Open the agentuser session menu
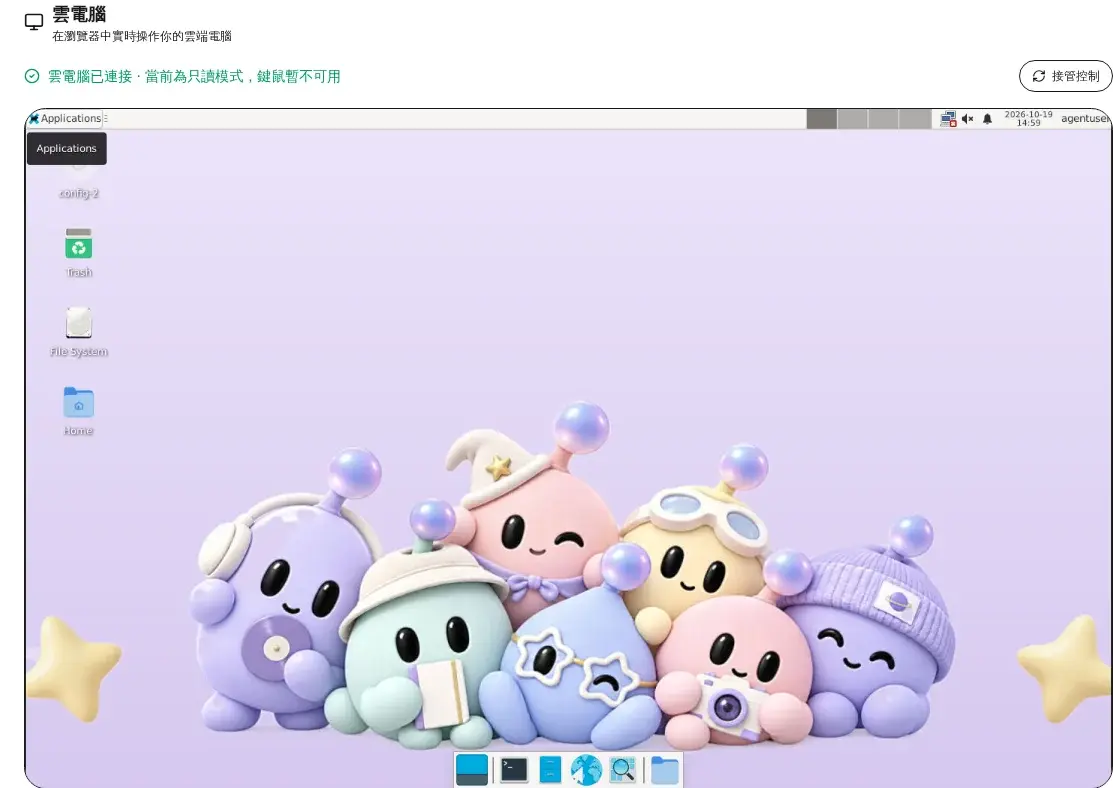This screenshot has height=788, width=1113. pyautogui.click(x=1085, y=119)
